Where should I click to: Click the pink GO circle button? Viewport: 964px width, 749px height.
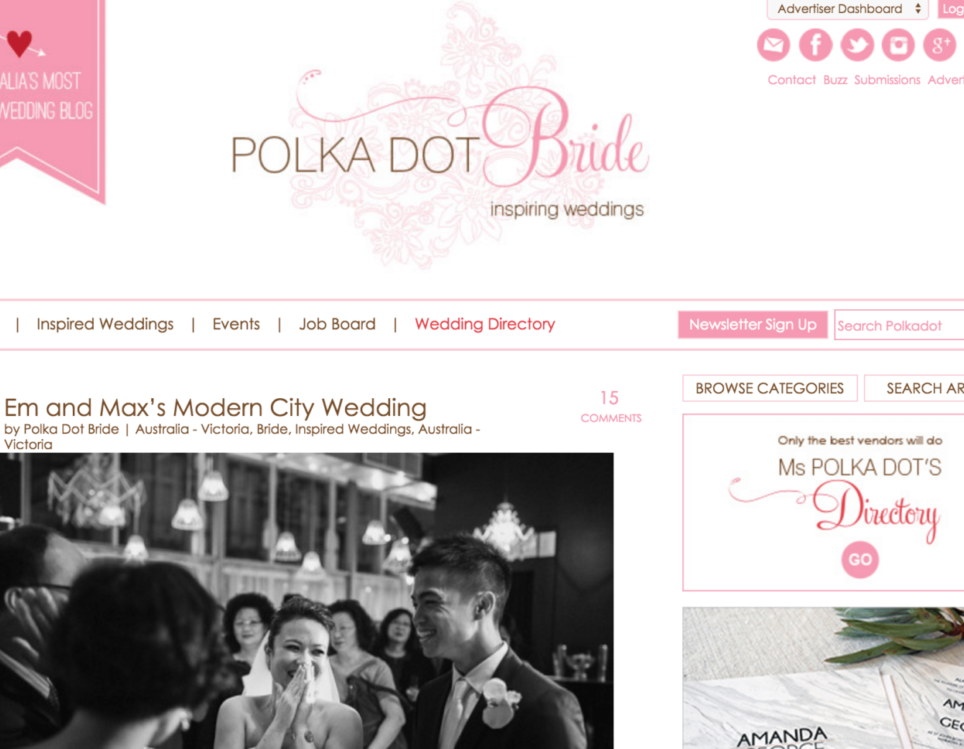click(x=859, y=560)
